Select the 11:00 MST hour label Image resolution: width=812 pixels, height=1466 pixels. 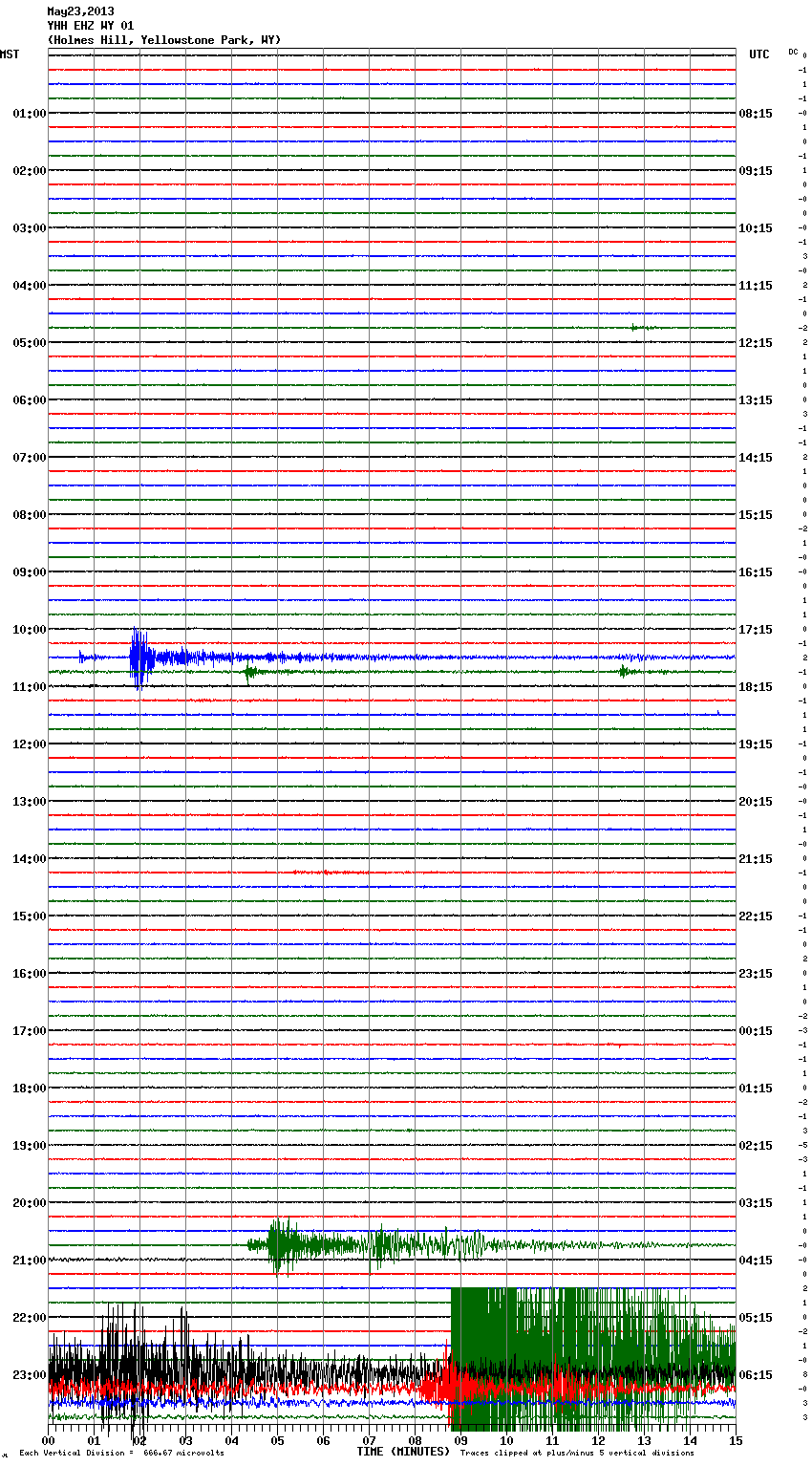[x=30, y=687]
